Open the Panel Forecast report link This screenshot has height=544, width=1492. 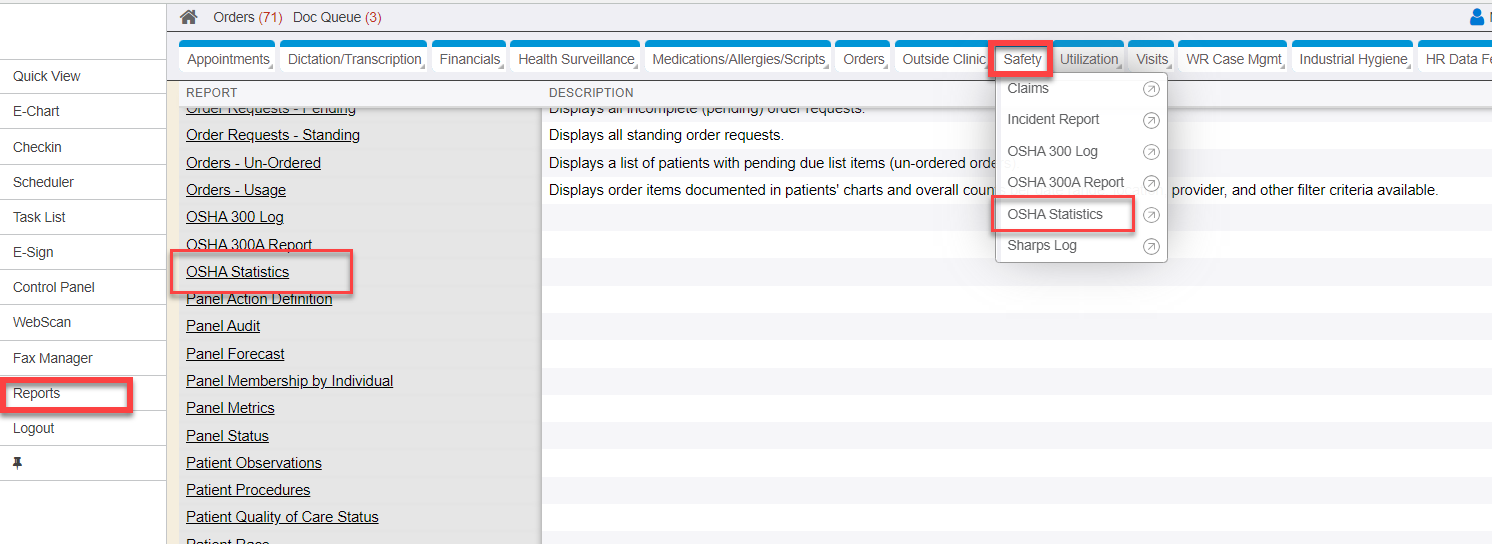(235, 354)
